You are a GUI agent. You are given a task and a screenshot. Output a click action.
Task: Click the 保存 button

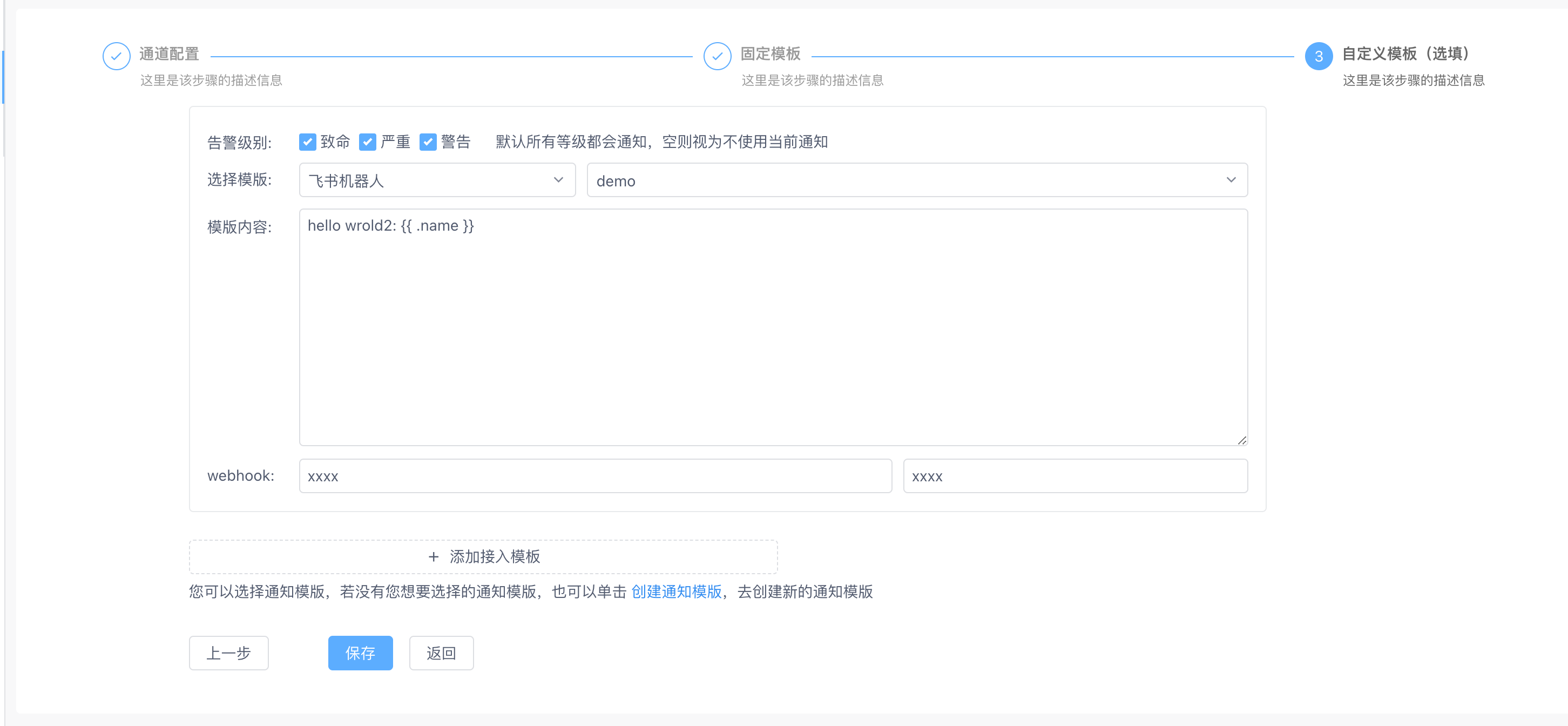coord(360,653)
